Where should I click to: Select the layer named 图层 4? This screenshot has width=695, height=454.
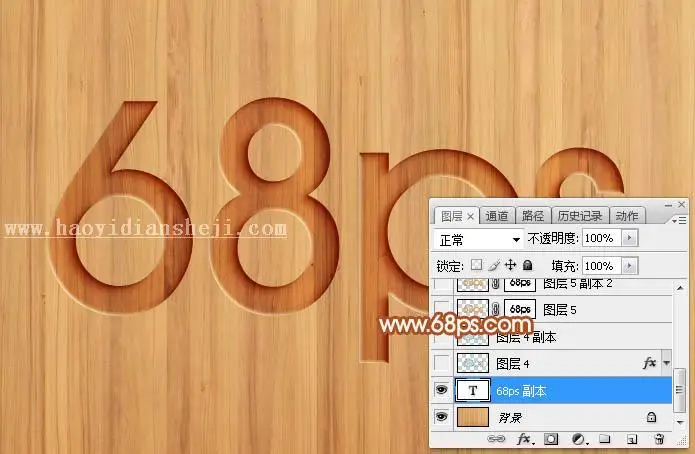(x=512, y=364)
